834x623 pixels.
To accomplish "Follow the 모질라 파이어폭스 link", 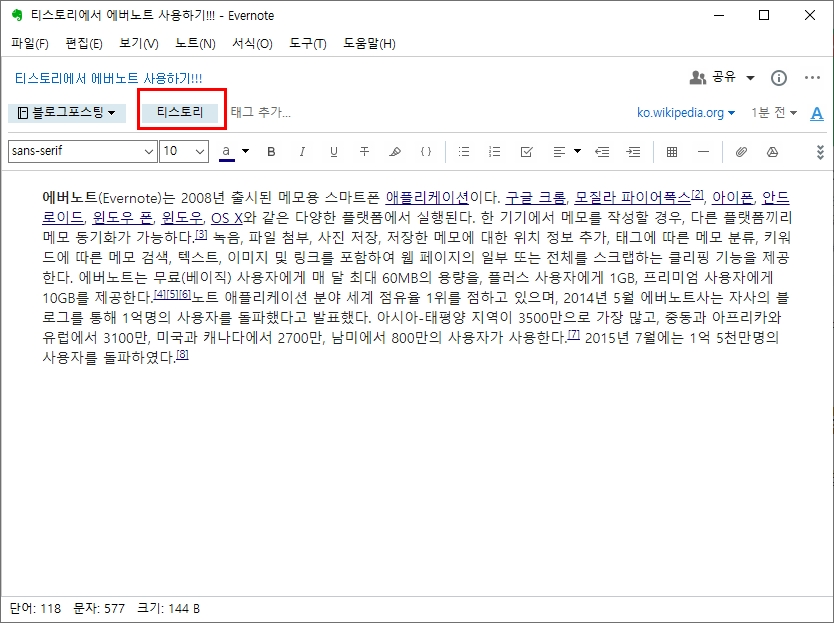I will pos(632,198).
